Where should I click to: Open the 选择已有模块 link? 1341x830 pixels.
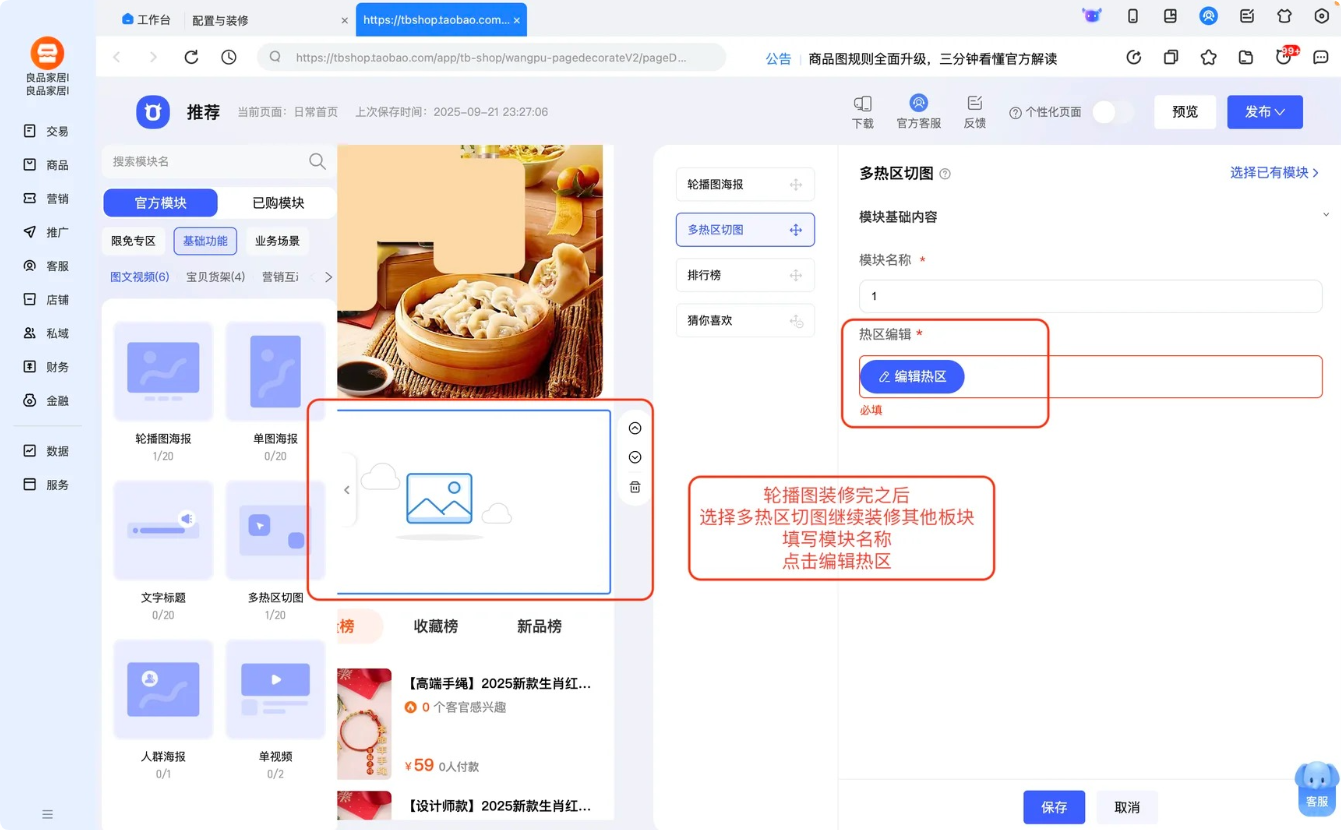[1275, 173]
